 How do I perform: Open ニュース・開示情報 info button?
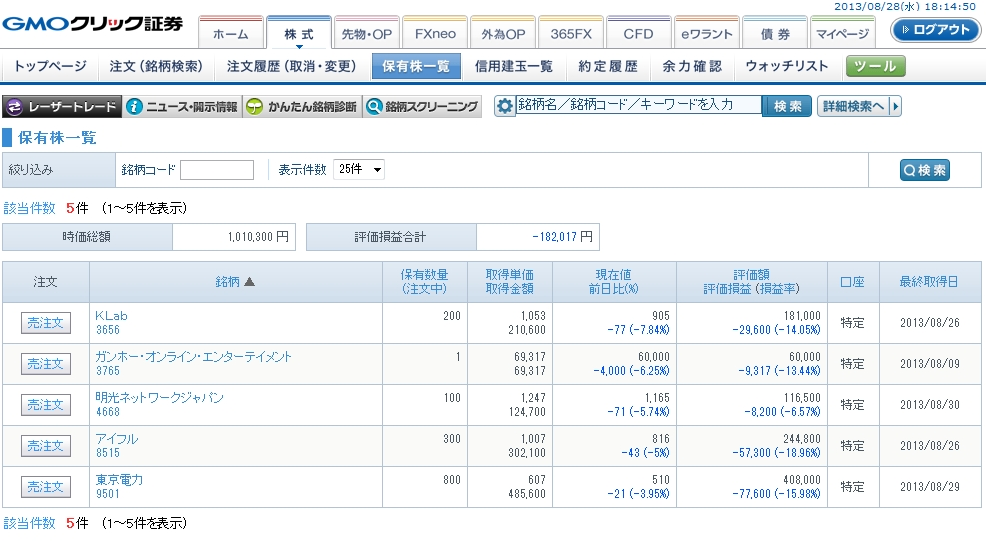[x=183, y=106]
